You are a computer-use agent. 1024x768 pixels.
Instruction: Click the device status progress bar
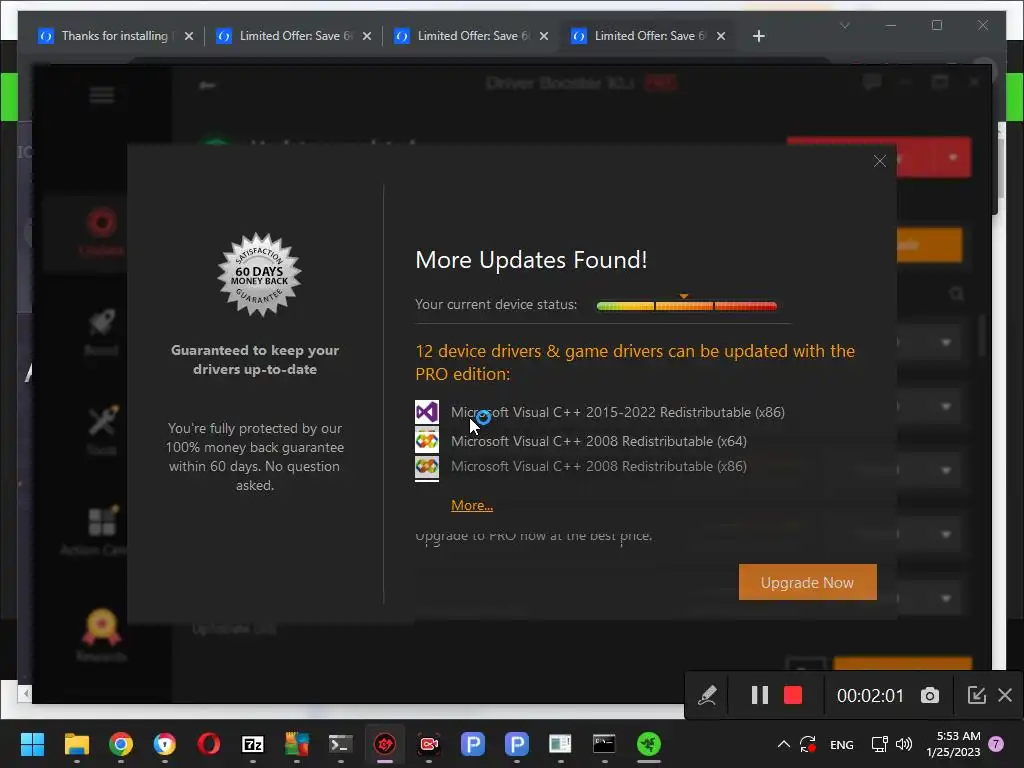(x=686, y=306)
